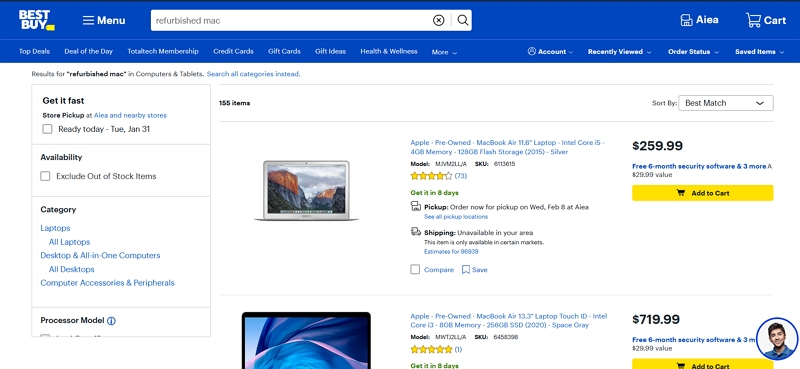Screen dimensions: 800x369
Task: Click the refurbished mac search field
Action: click(291, 20)
